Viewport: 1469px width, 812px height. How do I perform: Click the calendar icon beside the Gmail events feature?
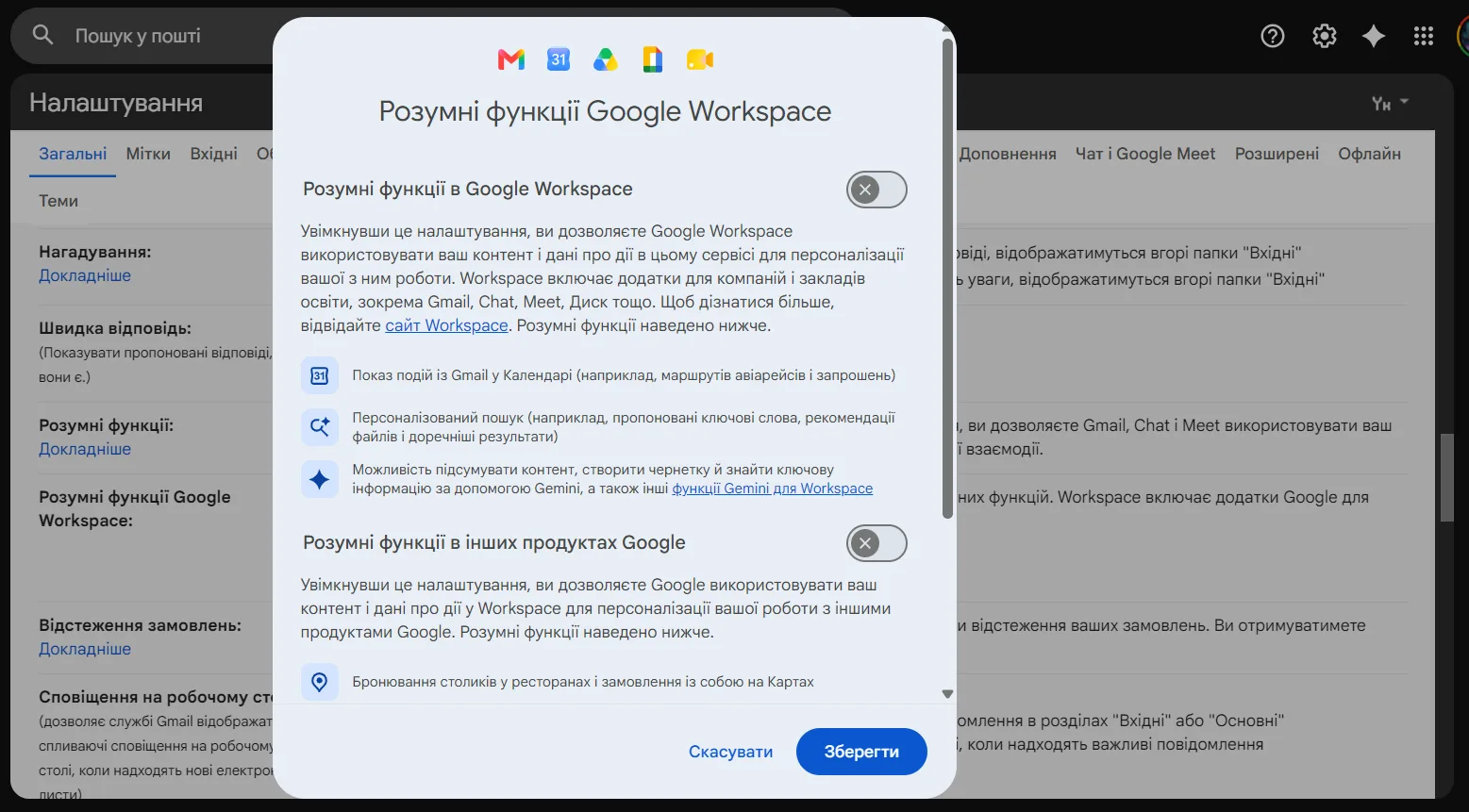pos(320,375)
